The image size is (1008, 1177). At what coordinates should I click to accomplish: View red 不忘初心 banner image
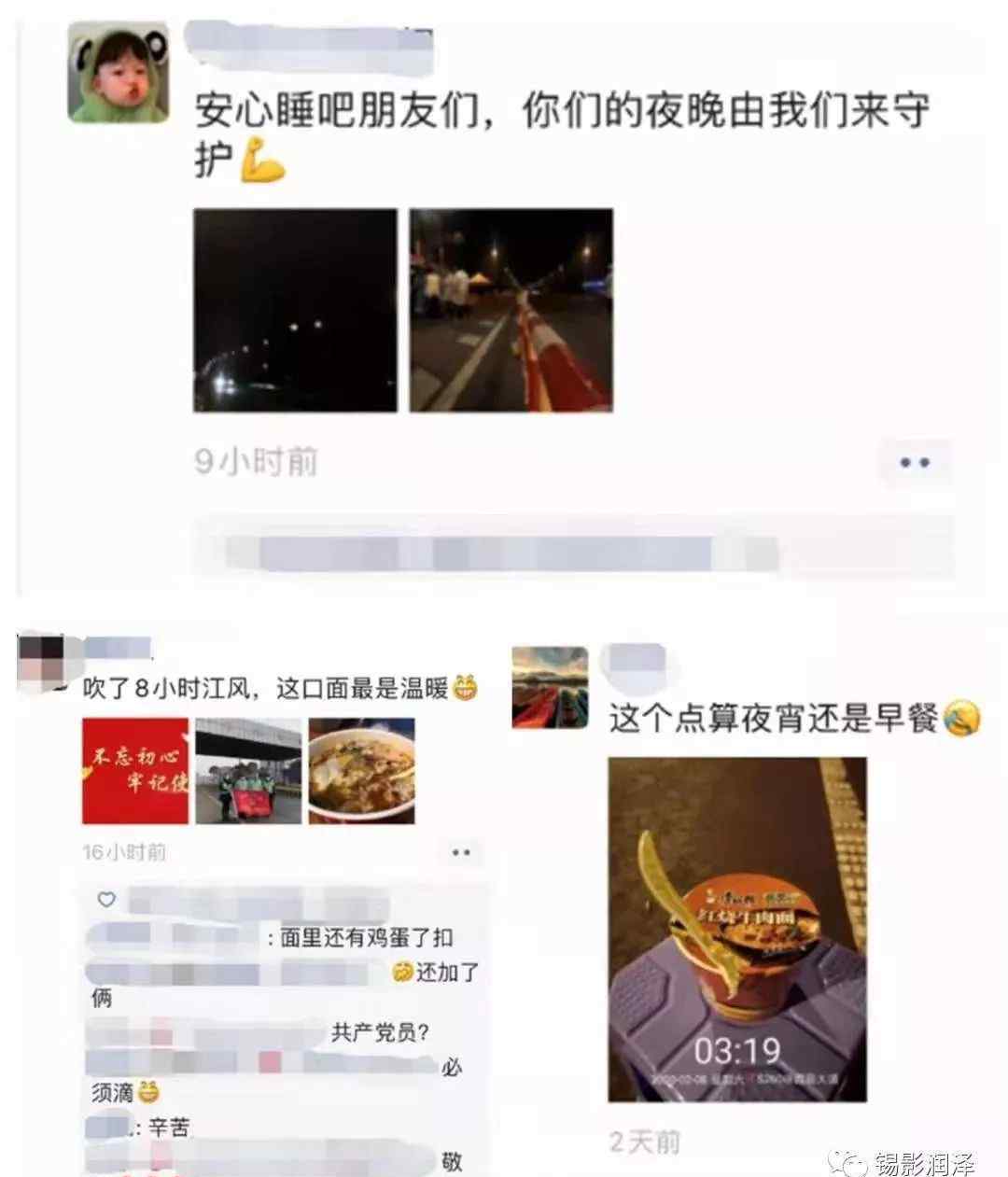(x=135, y=771)
